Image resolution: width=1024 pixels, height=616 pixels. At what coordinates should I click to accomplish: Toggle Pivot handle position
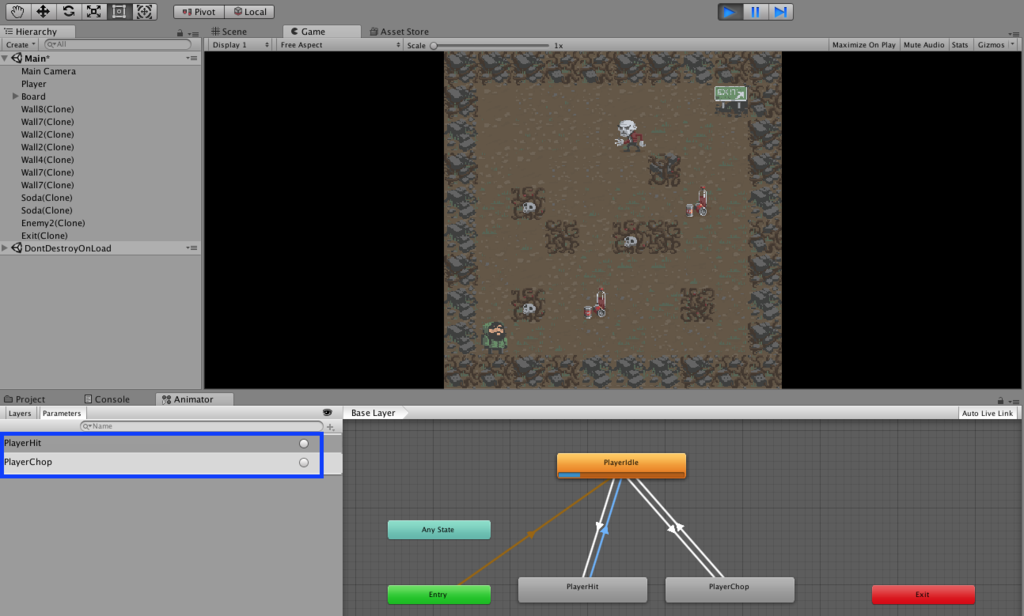point(199,12)
